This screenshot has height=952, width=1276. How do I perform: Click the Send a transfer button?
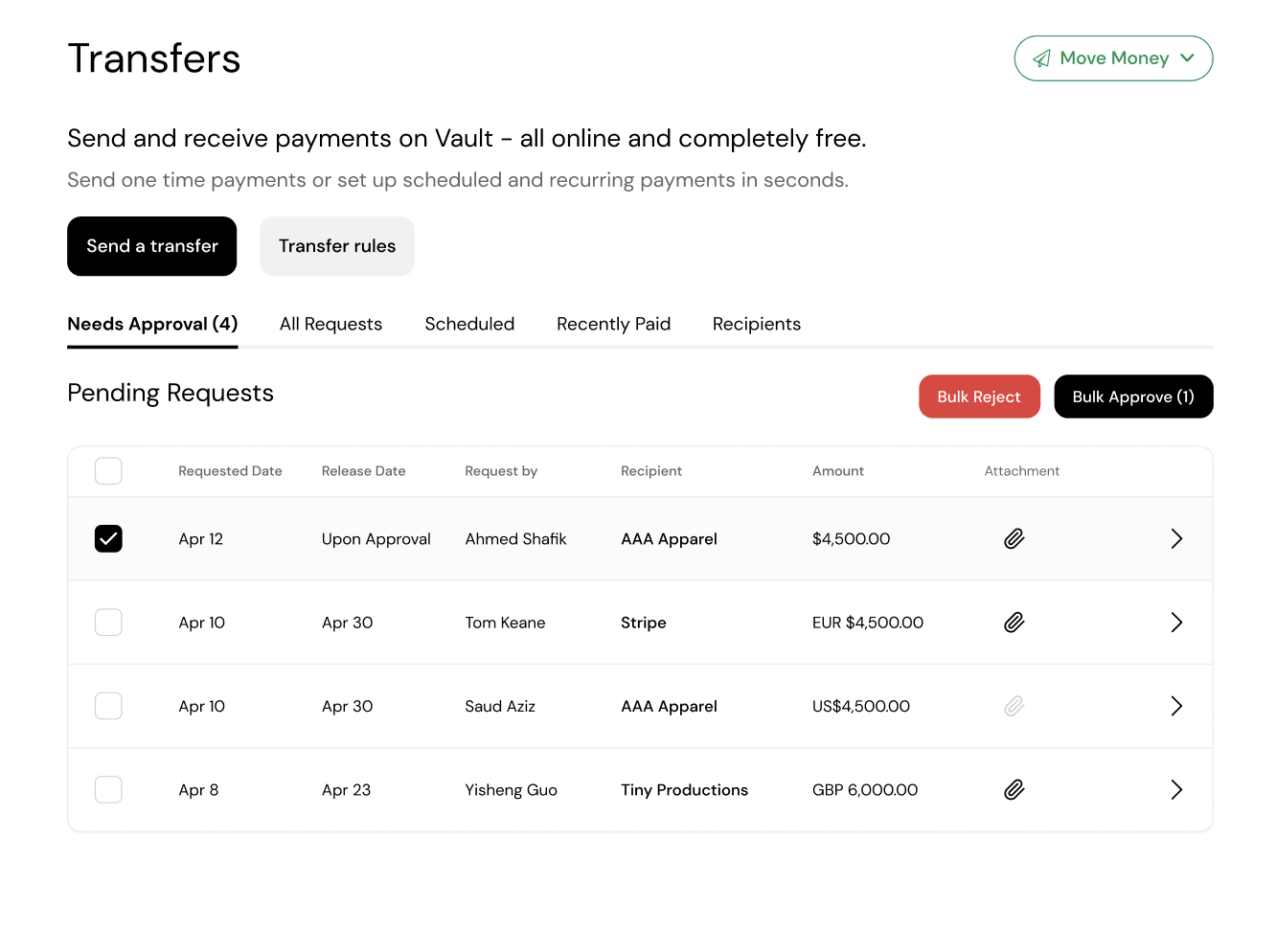[152, 246]
